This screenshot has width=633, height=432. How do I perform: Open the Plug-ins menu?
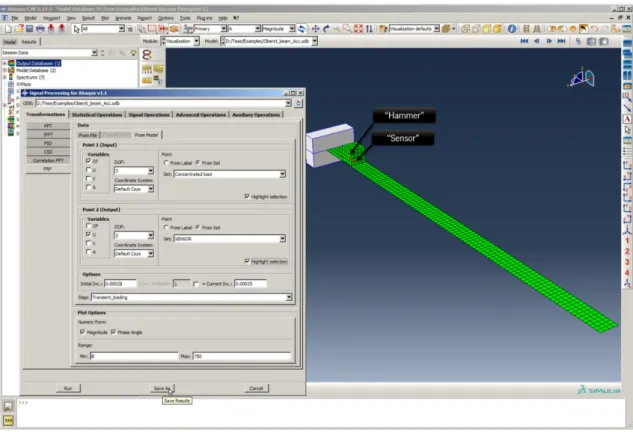[204, 18]
